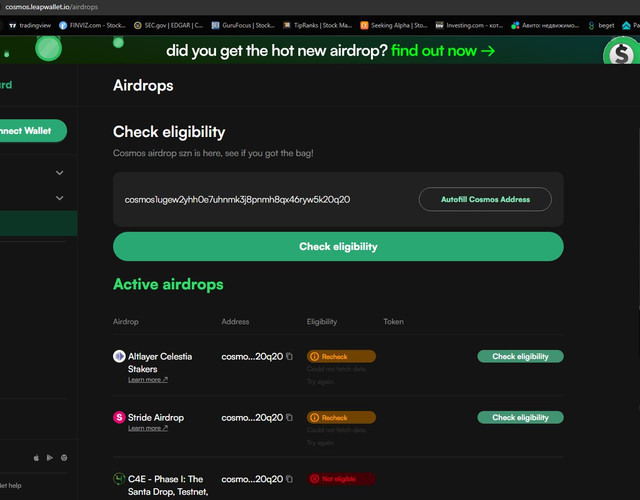The image size is (640, 500).
Task: Click Autofill Cosmos Address button
Action: click(485, 199)
